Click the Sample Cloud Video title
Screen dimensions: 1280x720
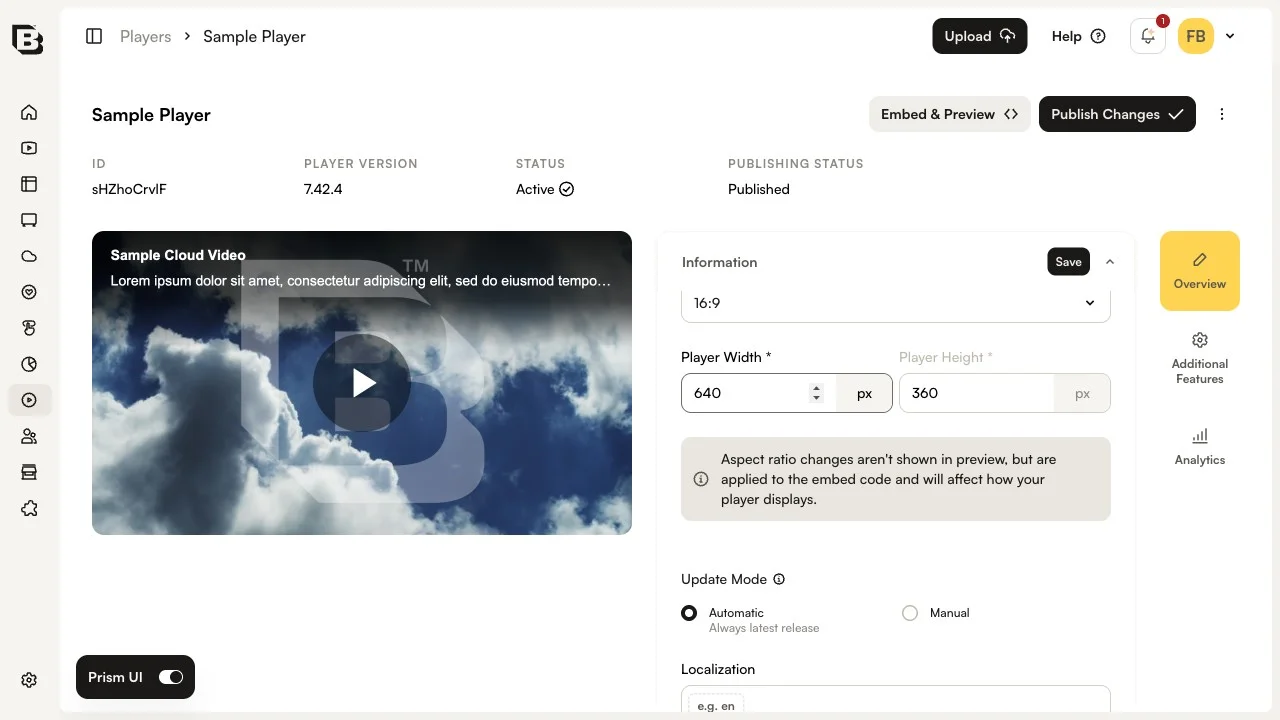[178, 255]
